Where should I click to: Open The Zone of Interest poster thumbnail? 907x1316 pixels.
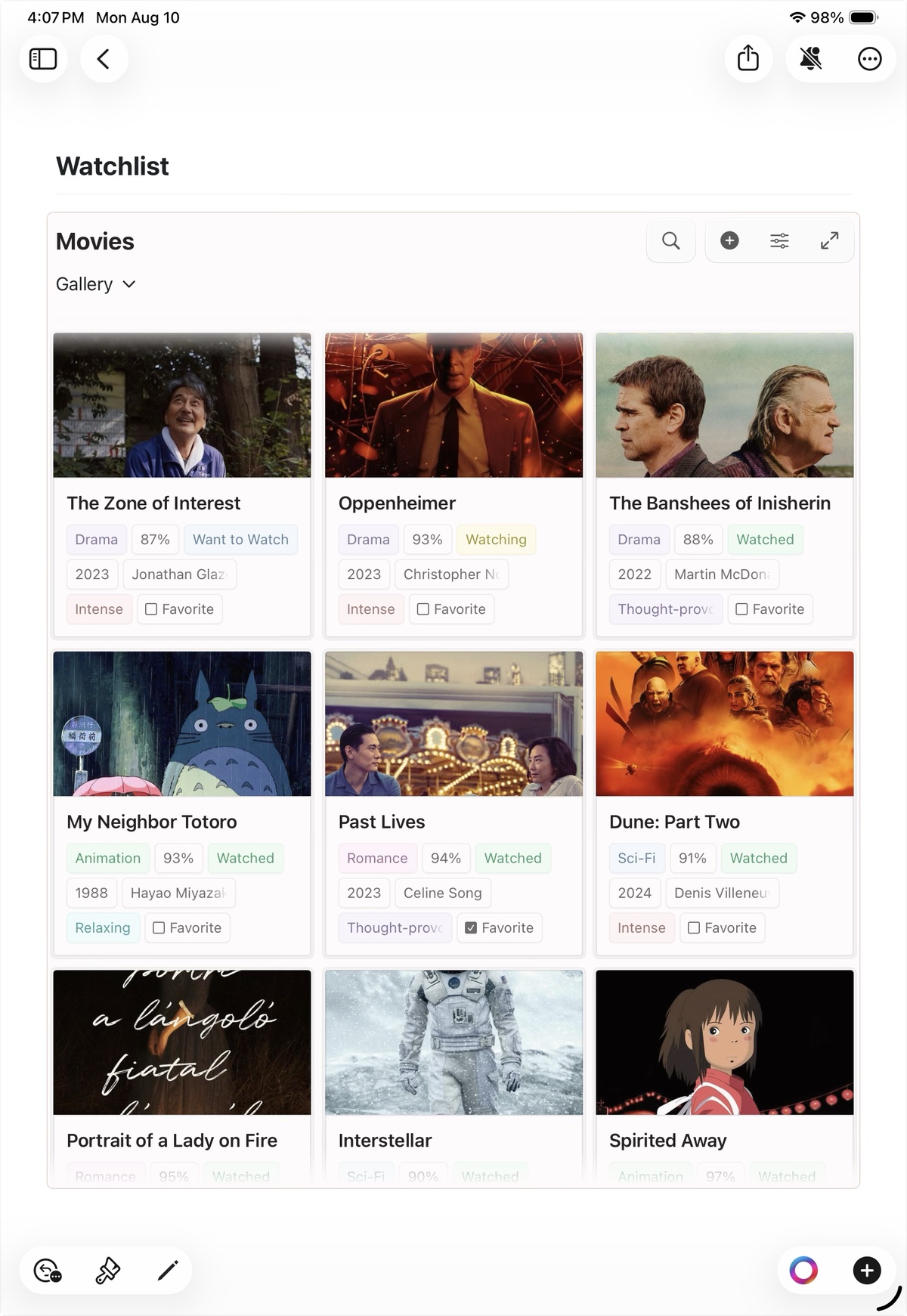(x=182, y=405)
